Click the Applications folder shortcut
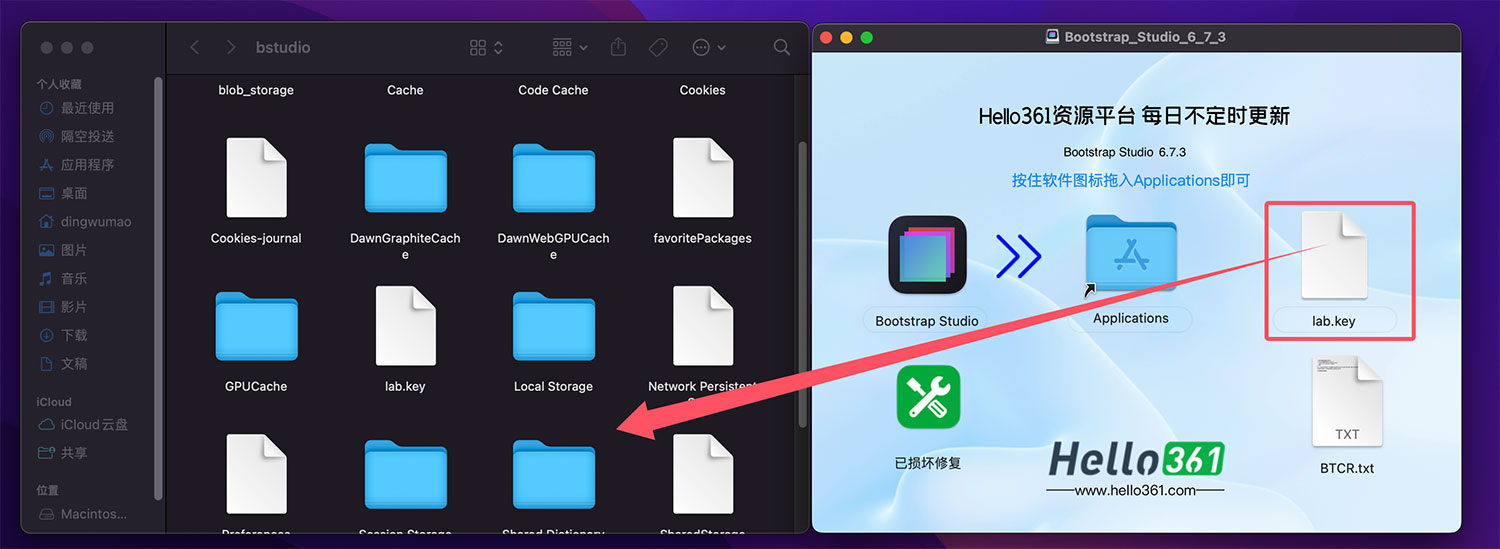 (1130, 255)
